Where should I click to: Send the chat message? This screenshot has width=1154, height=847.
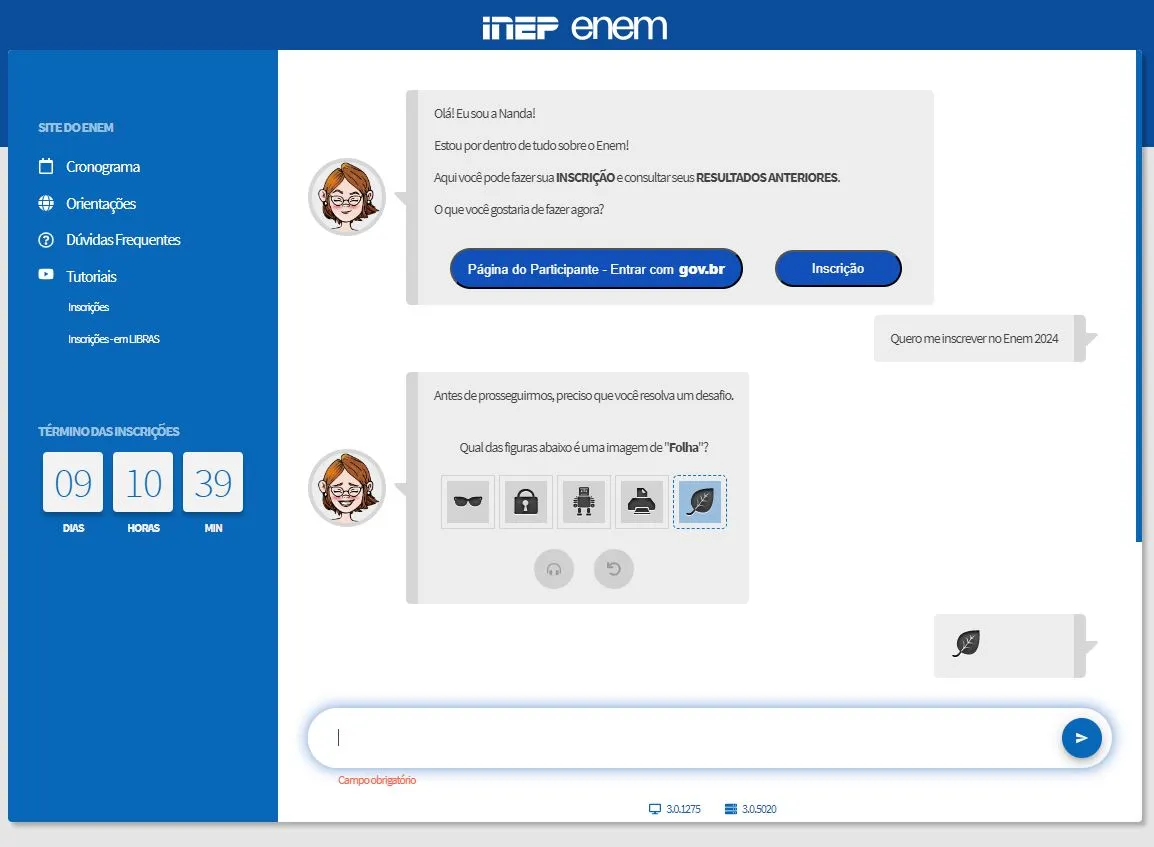1081,738
